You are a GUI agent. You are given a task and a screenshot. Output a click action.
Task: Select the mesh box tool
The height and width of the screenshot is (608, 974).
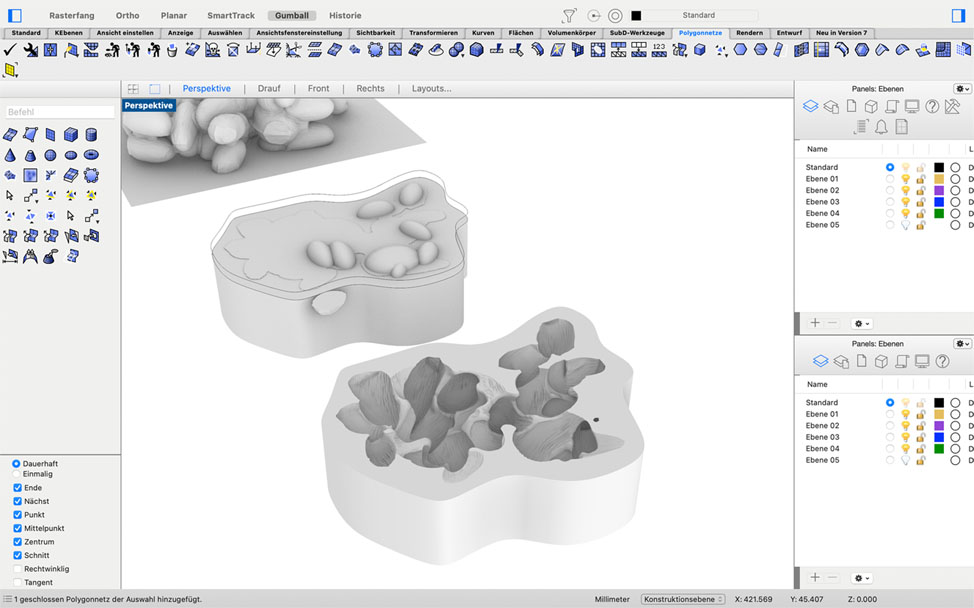pos(70,134)
